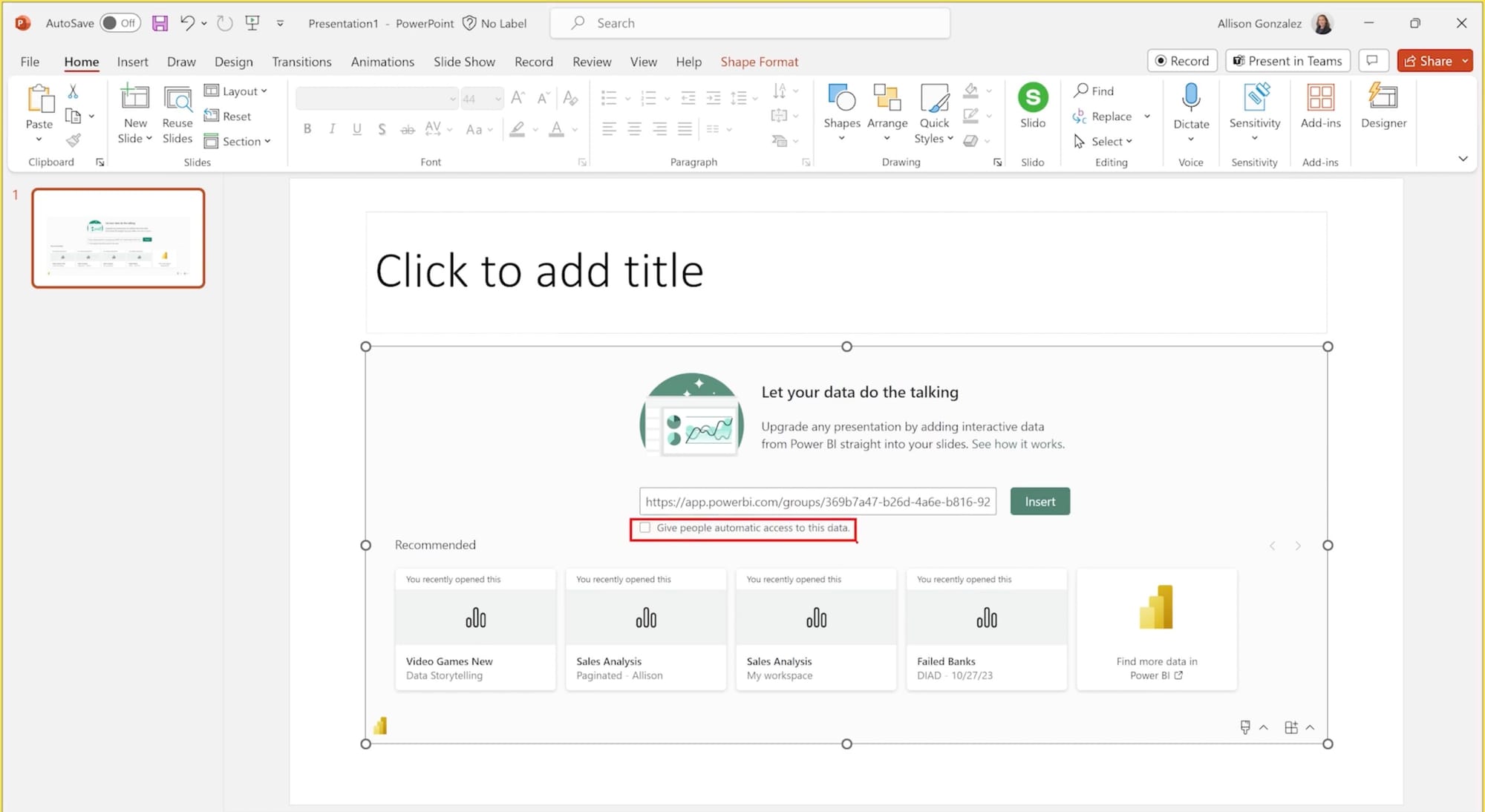Decrease list indent level
The width and height of the screenshot is (1485, 812).
pos(688,97)
